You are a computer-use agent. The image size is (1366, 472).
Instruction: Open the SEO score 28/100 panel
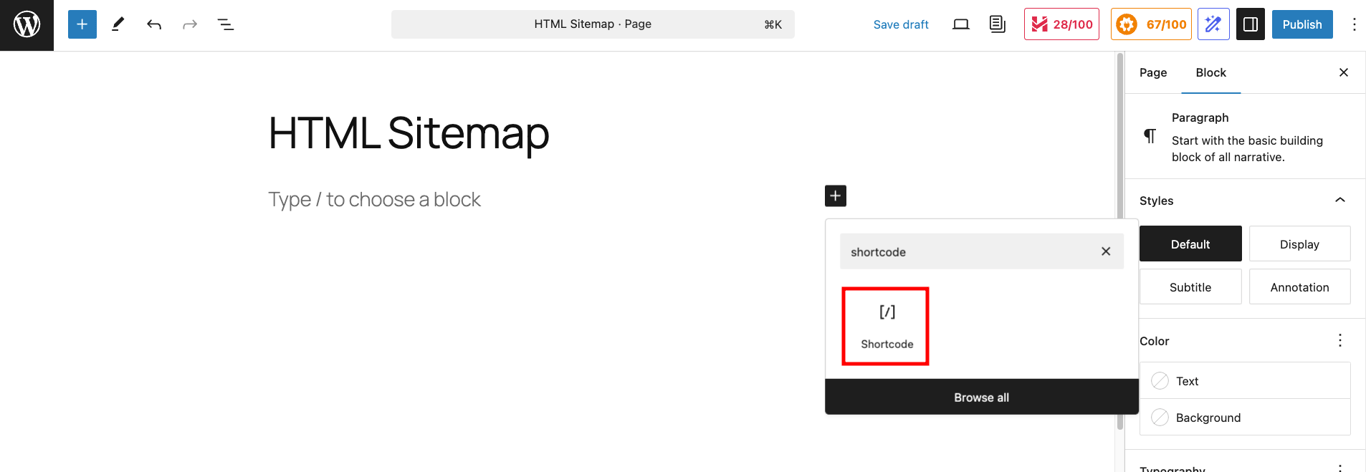pyautogui.click(x=1061, y=24)
